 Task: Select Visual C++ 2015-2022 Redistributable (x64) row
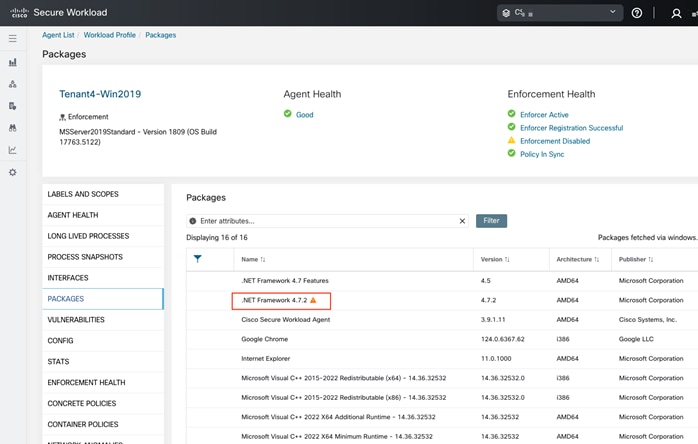pyautogui.click(x=442, y=378)
